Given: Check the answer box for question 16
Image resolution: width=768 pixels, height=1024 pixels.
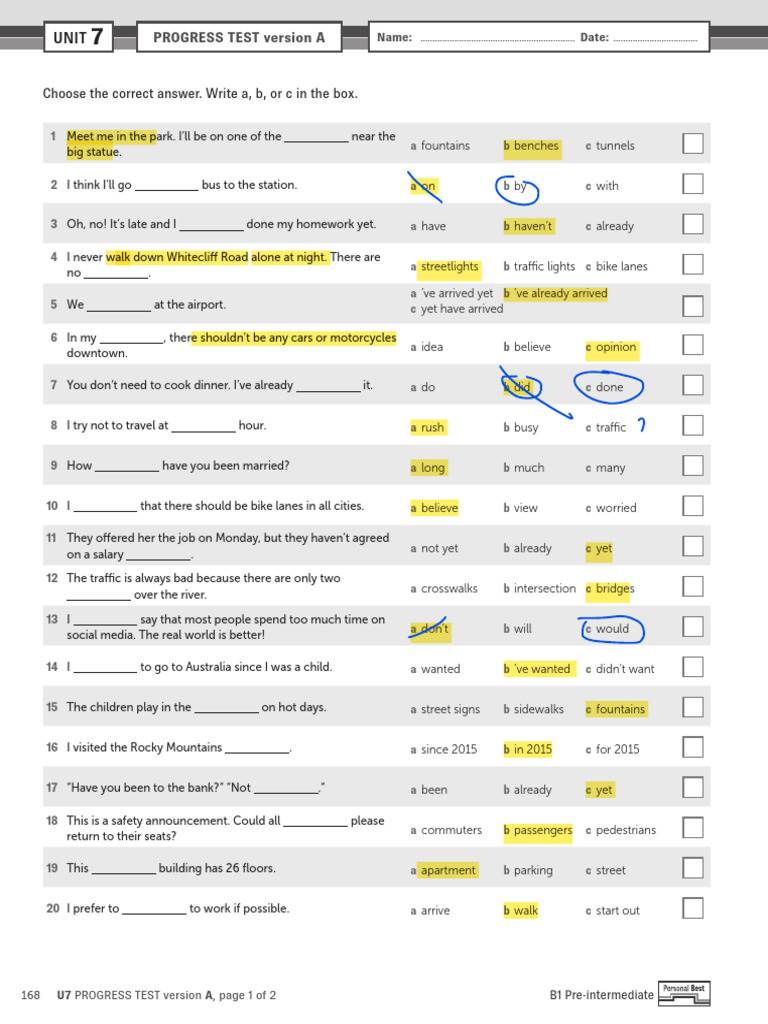Looking at the screenshot, I should [693, 747].
